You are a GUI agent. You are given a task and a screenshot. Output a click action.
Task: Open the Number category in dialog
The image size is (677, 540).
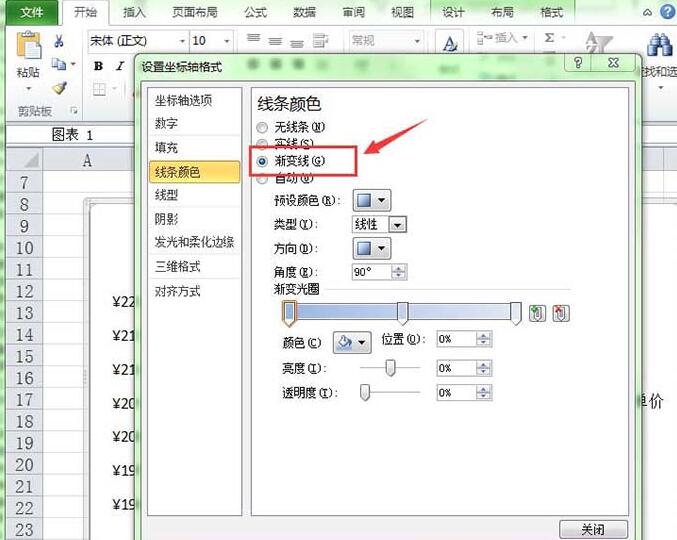[x=194, y=123]
